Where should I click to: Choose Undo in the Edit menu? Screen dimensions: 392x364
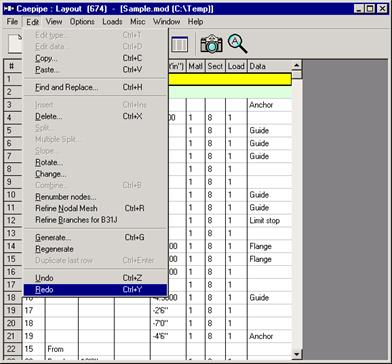coord(95,278)
